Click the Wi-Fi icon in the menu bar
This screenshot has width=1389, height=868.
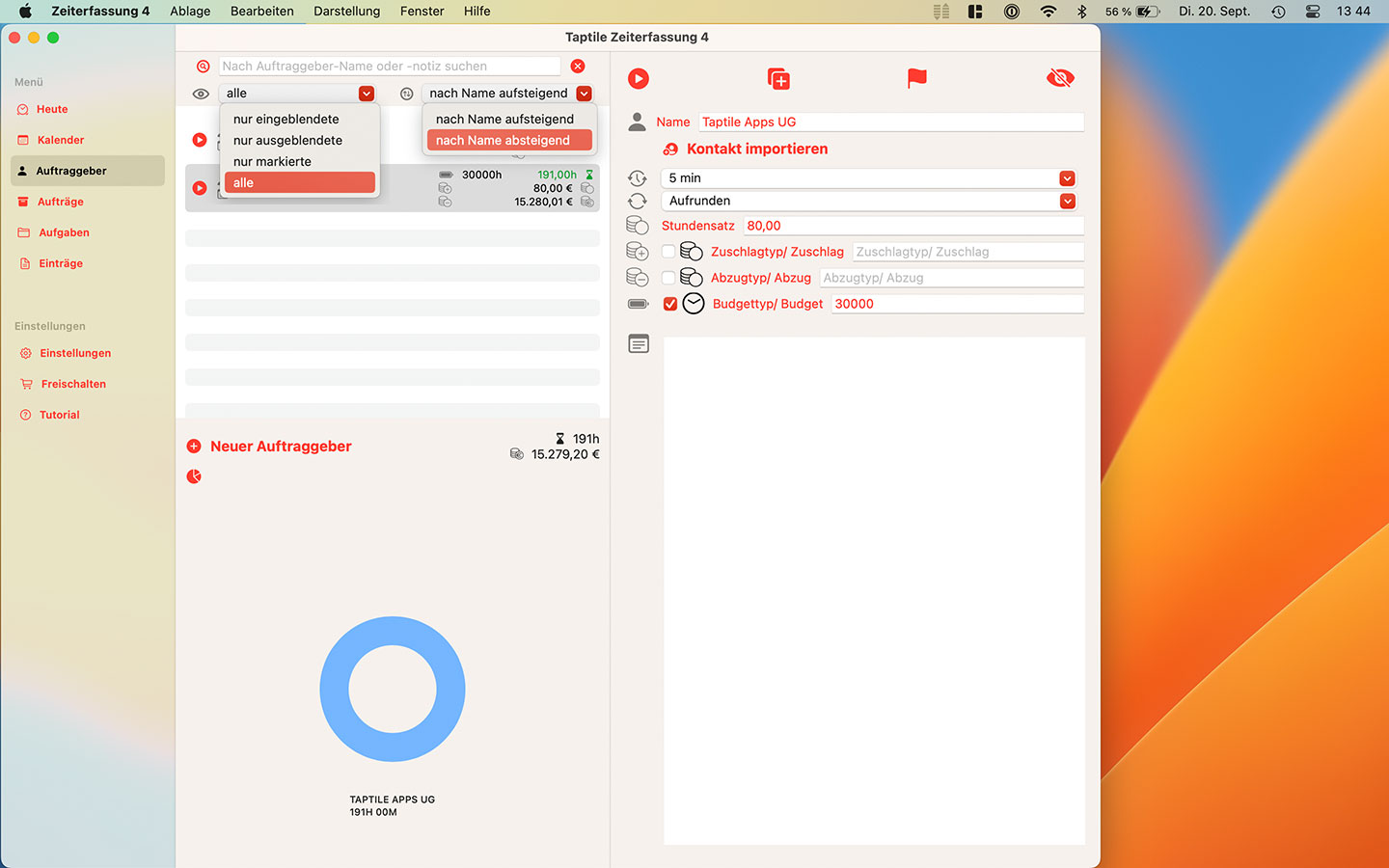click(x=1048, y=12)
